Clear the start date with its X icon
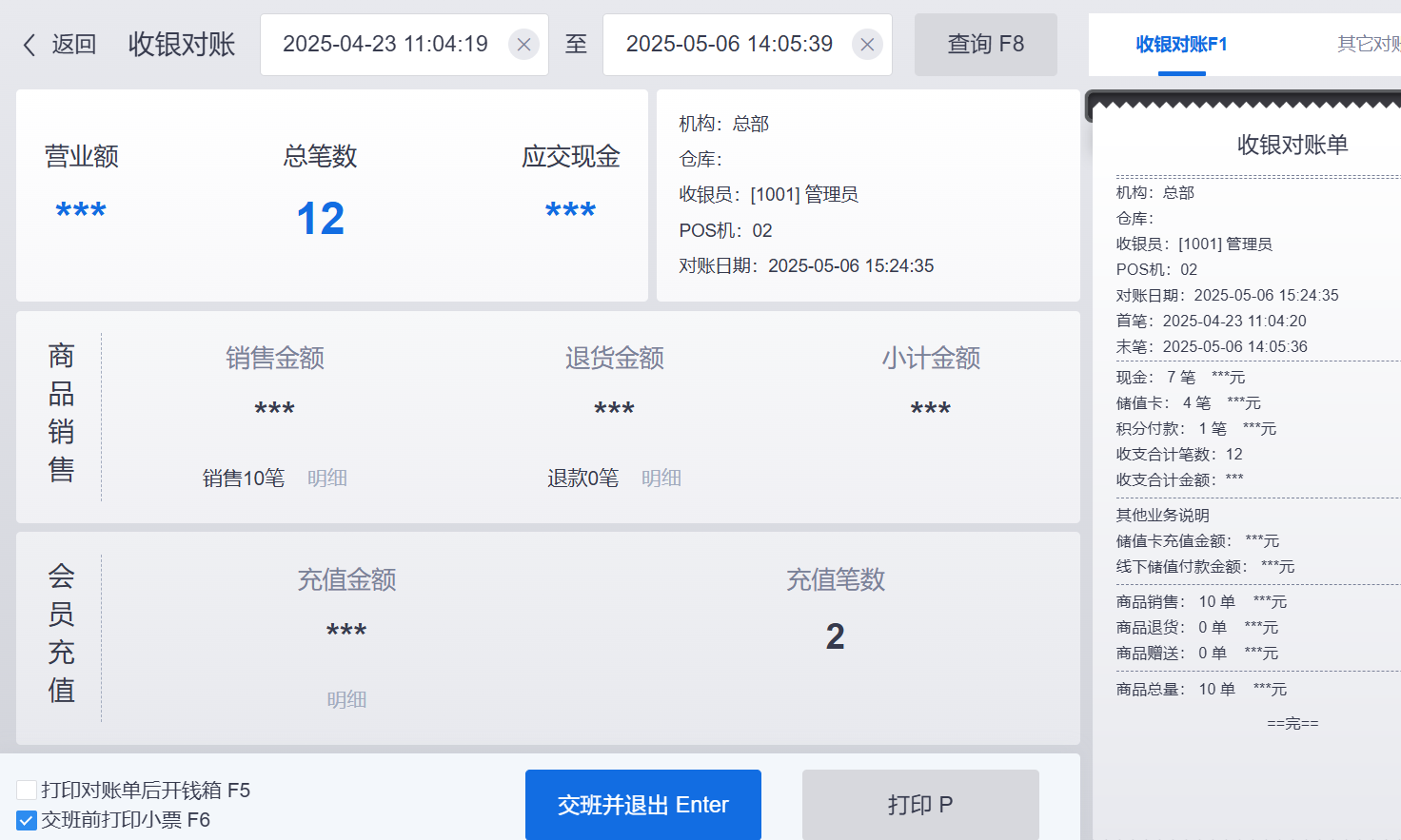 (x=523, y=45)
